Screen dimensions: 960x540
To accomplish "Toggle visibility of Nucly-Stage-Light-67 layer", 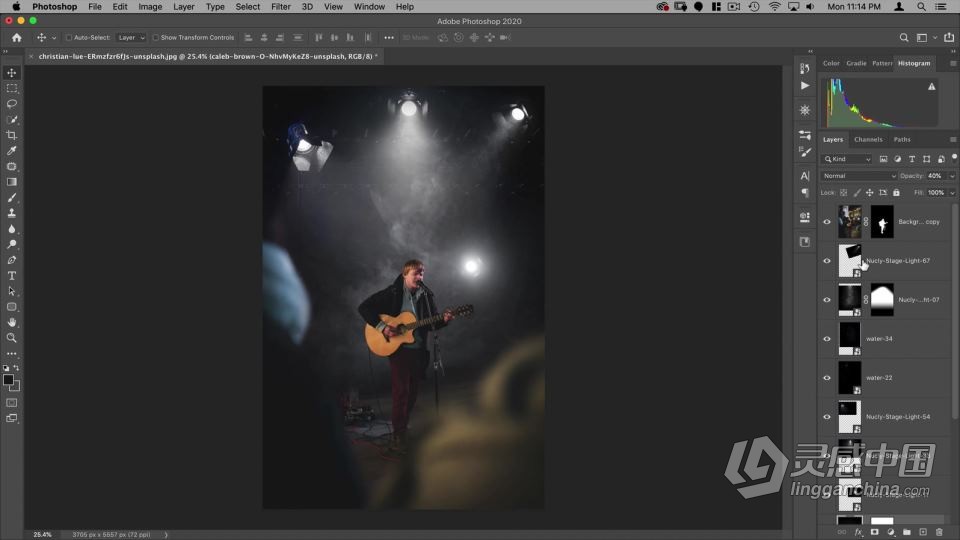I will click(x=827, y=261).
